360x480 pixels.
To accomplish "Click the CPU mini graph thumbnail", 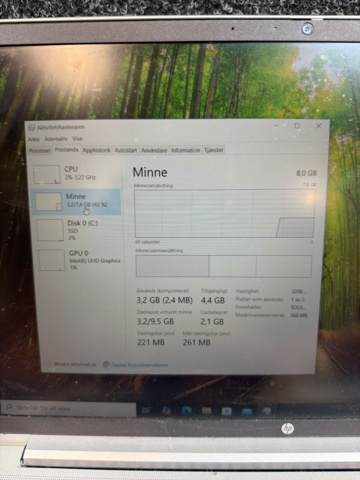I will 47,174.
